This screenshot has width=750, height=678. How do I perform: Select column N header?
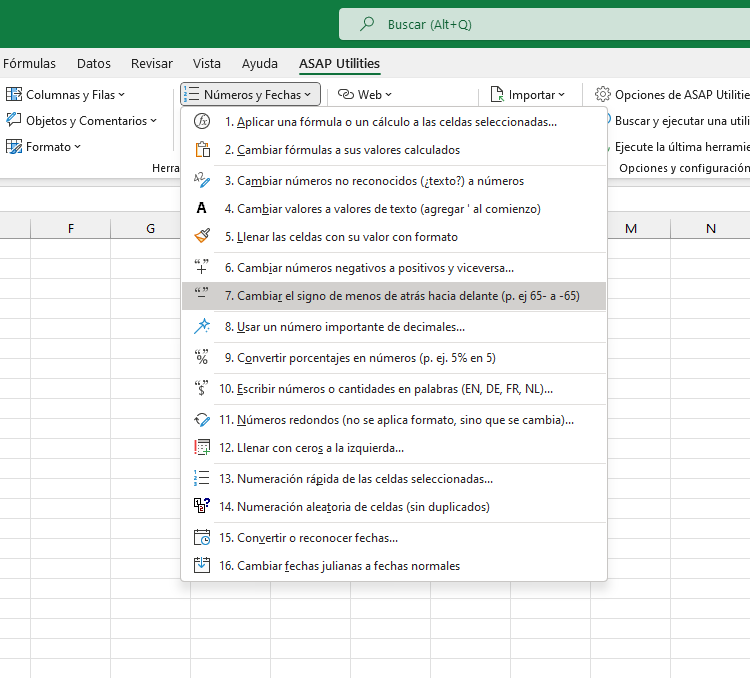710,228
